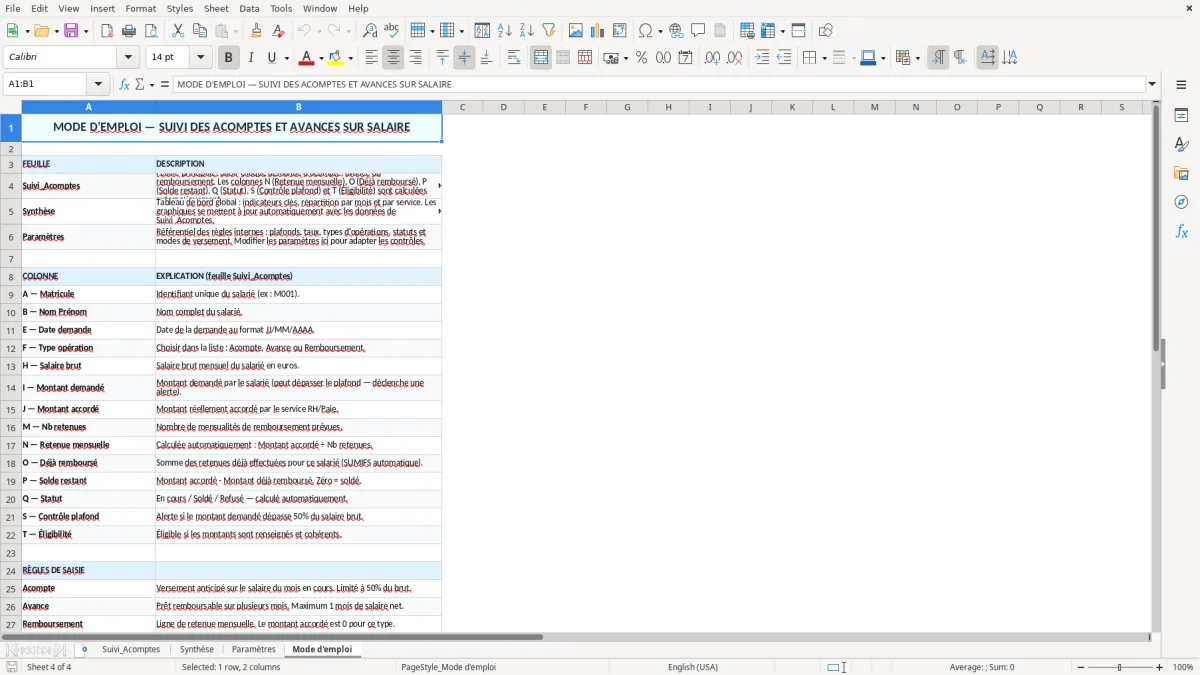Click the Insert Comment speech bubble icon

coord(698,31)
